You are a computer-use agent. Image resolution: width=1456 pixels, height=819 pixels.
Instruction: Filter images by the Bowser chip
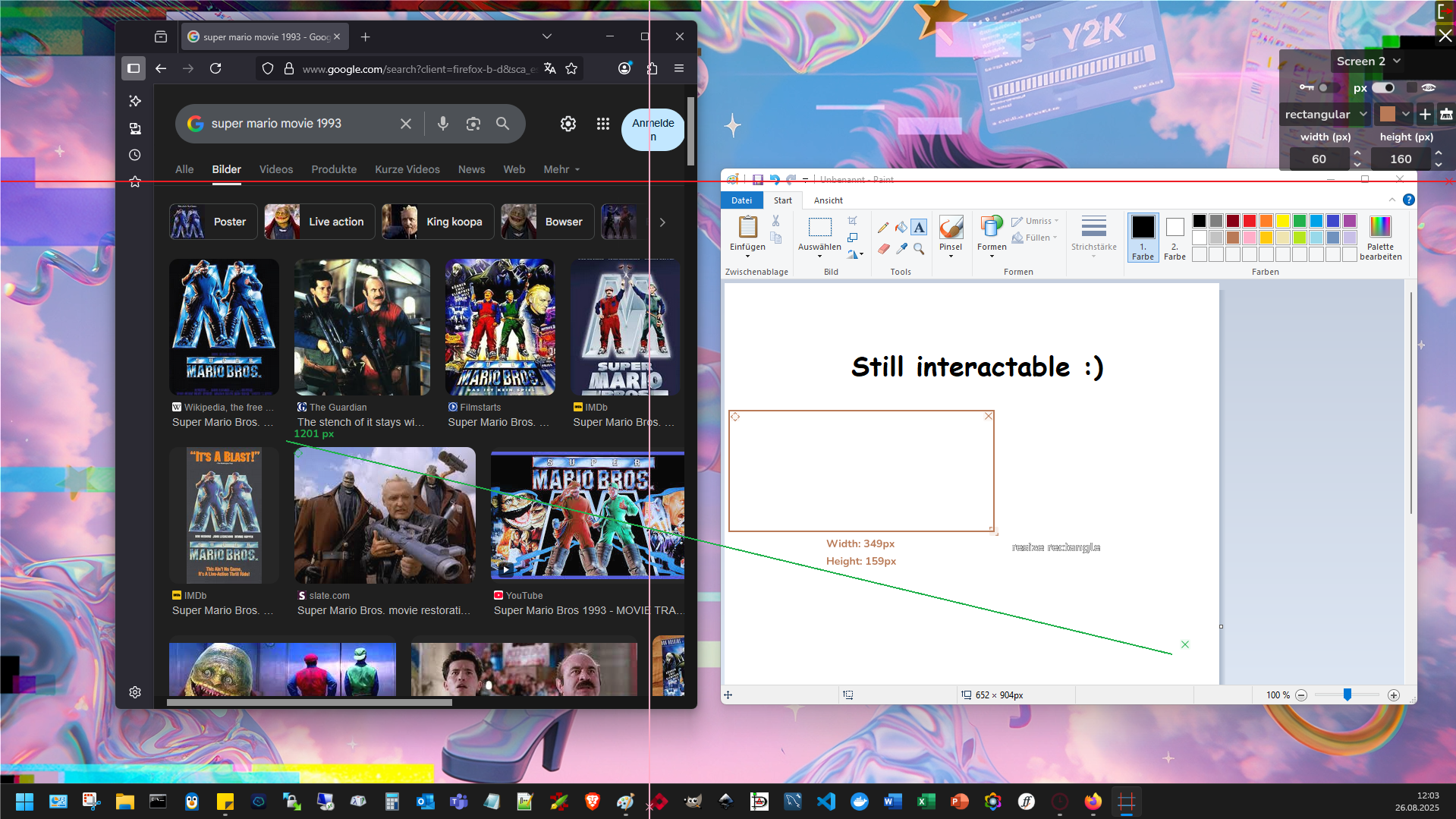pos(548,222)
